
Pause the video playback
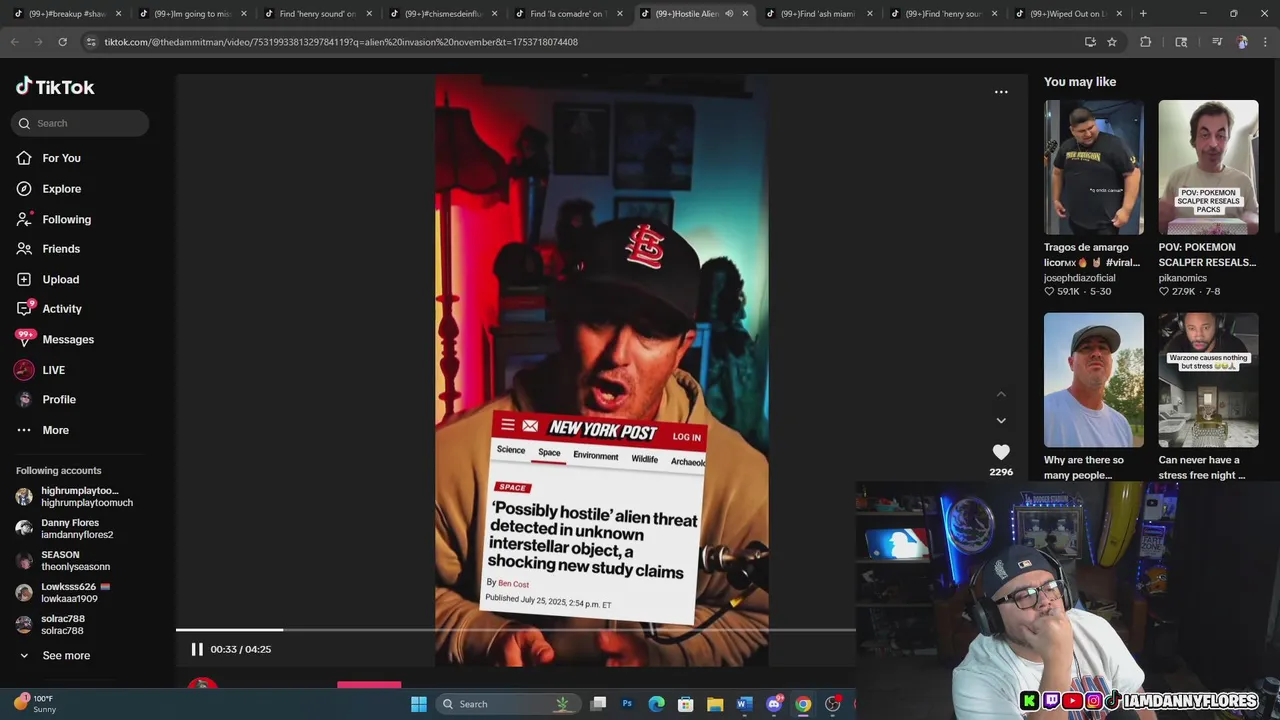(197, 649)
